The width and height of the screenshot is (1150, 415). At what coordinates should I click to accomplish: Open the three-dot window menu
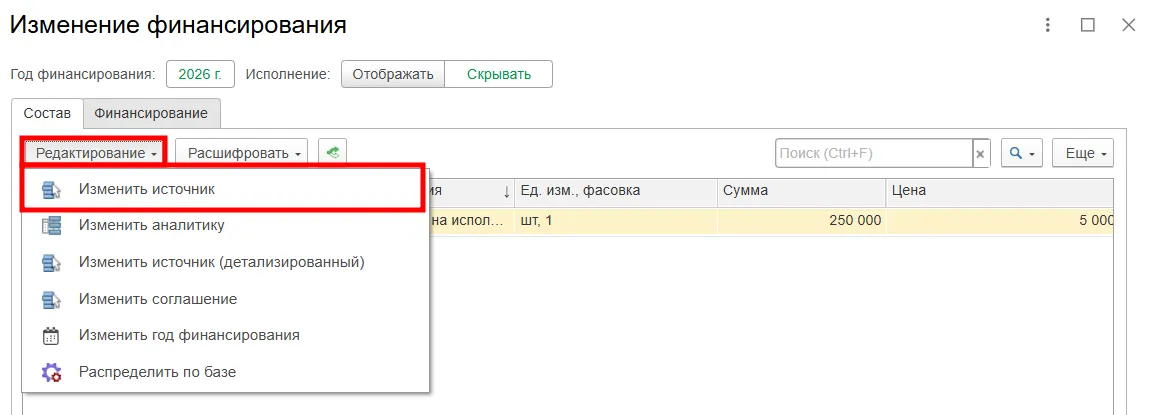(x=1049, y=25)
